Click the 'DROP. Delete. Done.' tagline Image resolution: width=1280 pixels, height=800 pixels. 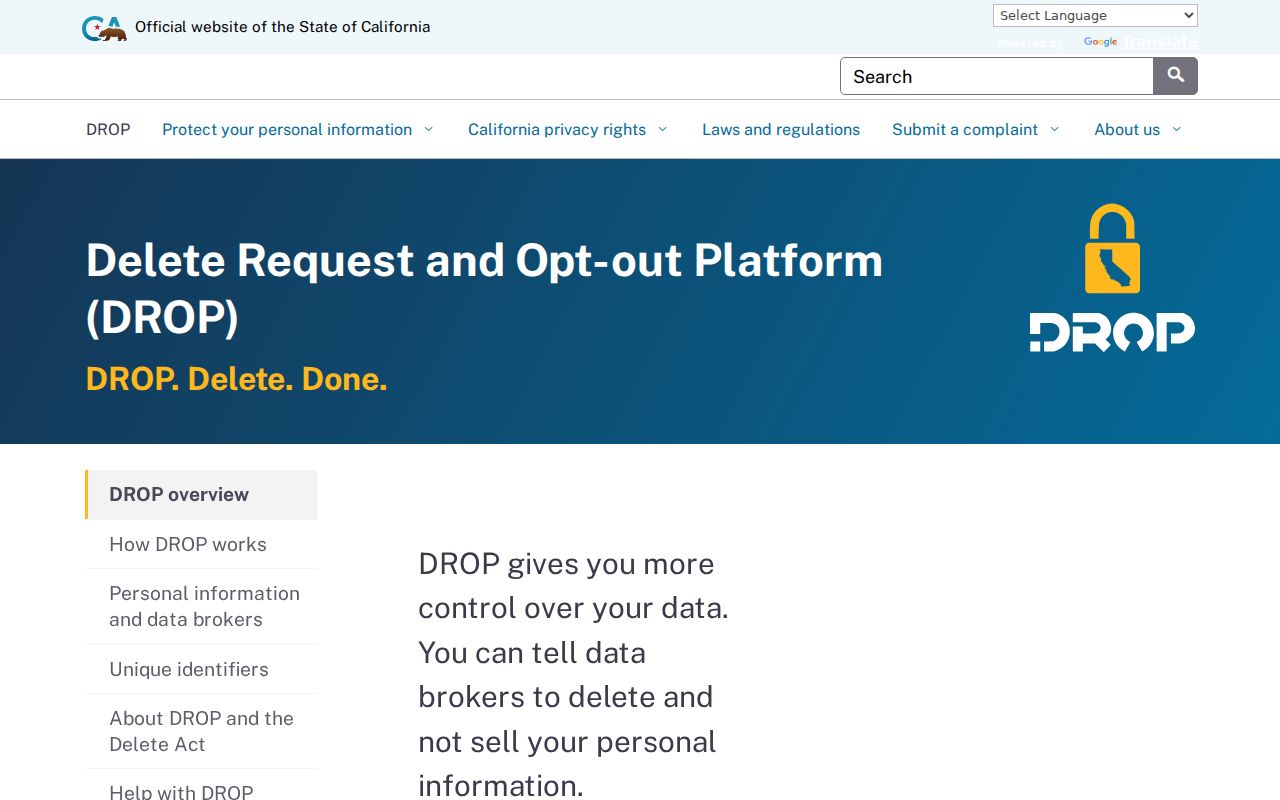coord(236,379)
